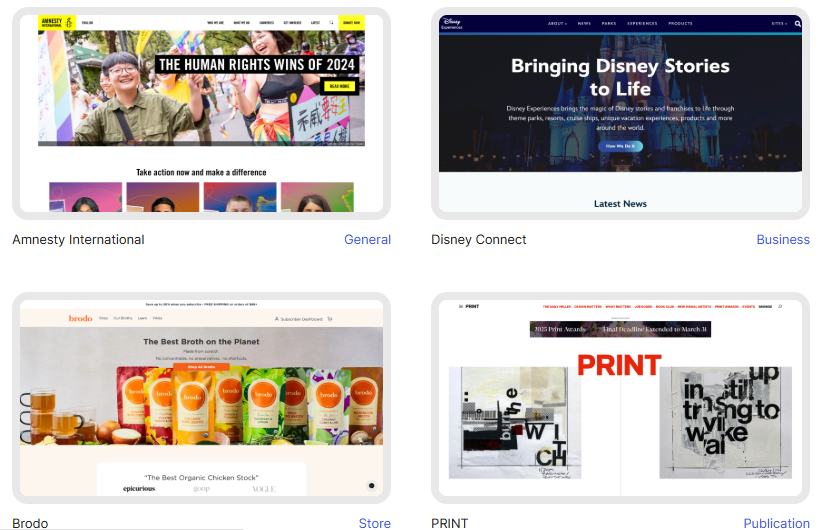Click the General category link

click(x=367, y=240)
